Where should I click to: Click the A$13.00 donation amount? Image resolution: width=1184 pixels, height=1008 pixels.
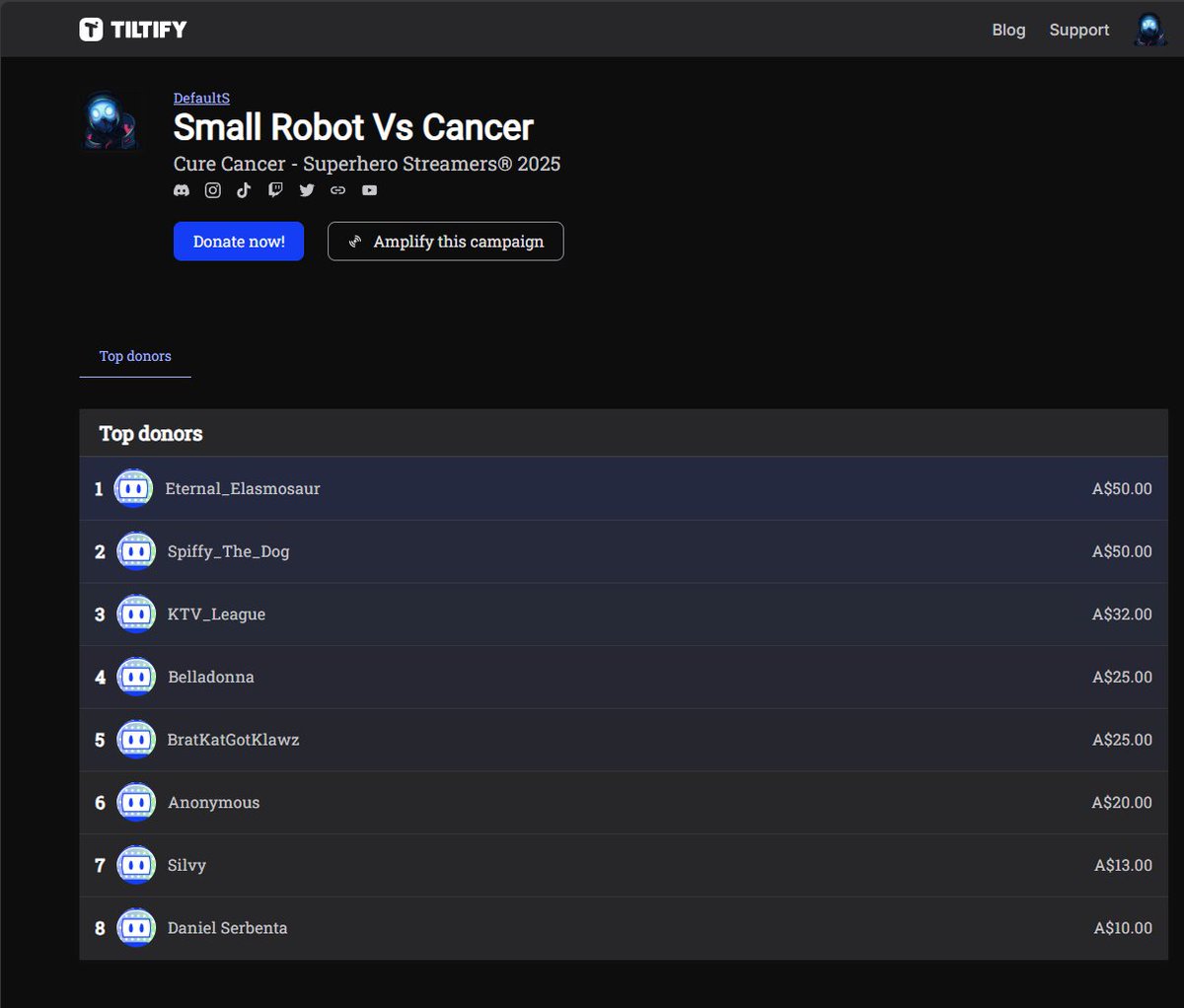tap(1123, 865)
